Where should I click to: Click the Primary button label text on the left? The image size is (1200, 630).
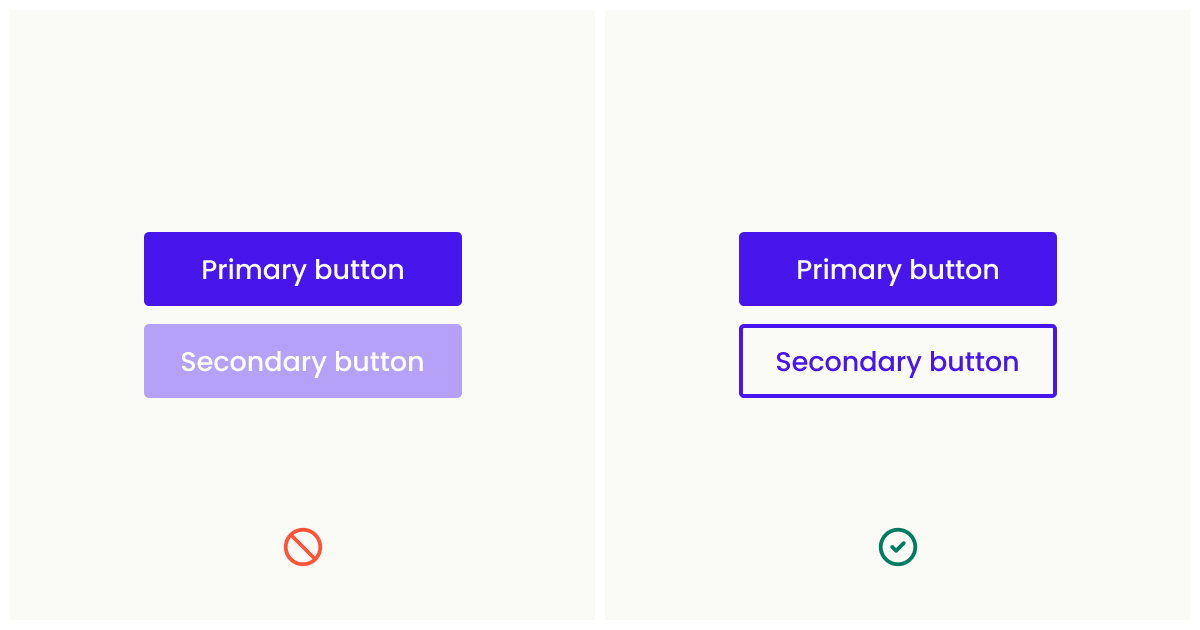[x=303, y=269]
